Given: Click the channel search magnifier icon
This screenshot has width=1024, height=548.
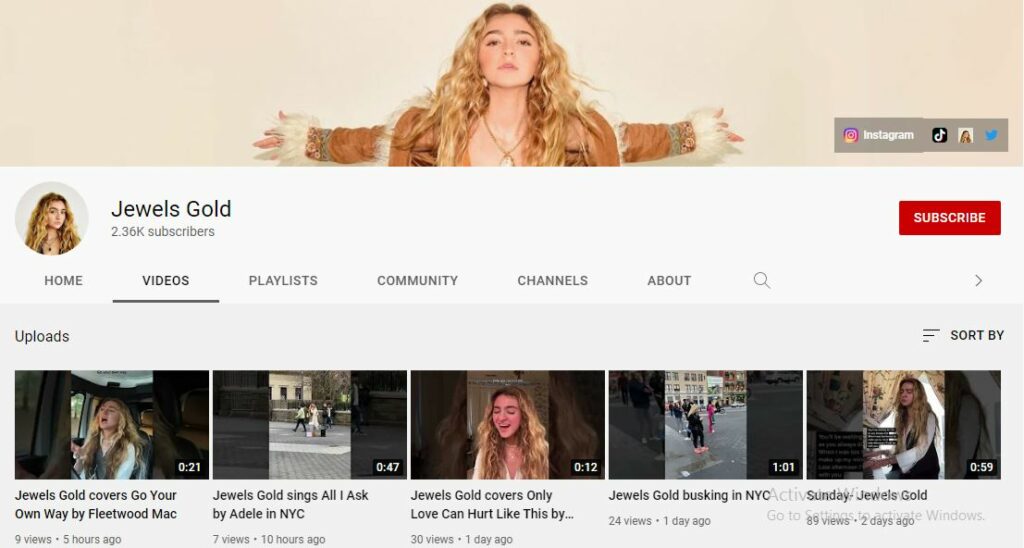Looking at the screenshot, I should coord(761,280).
